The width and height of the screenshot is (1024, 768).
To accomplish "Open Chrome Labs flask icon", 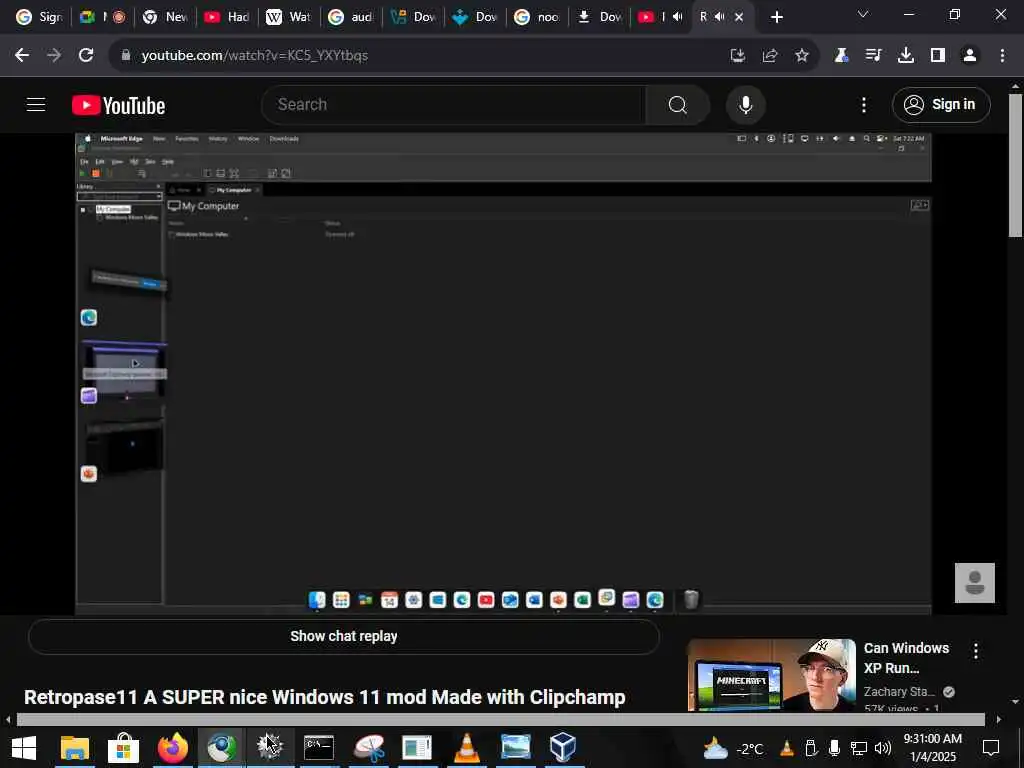I will pos(841,56).
